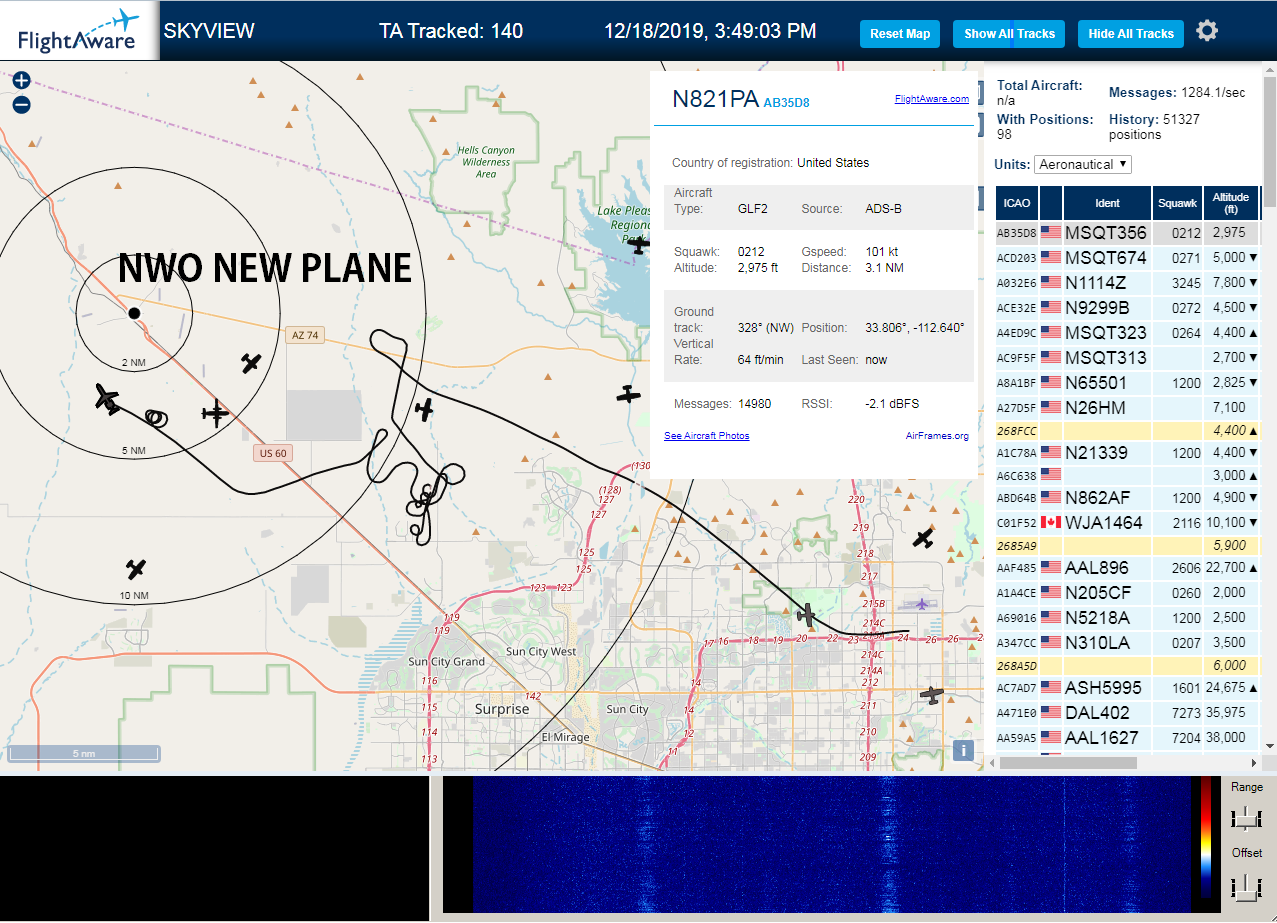Sort table by ICAO column
Image resolution: width=1277 pixels, height=923 pixels.
(1017, 203)
